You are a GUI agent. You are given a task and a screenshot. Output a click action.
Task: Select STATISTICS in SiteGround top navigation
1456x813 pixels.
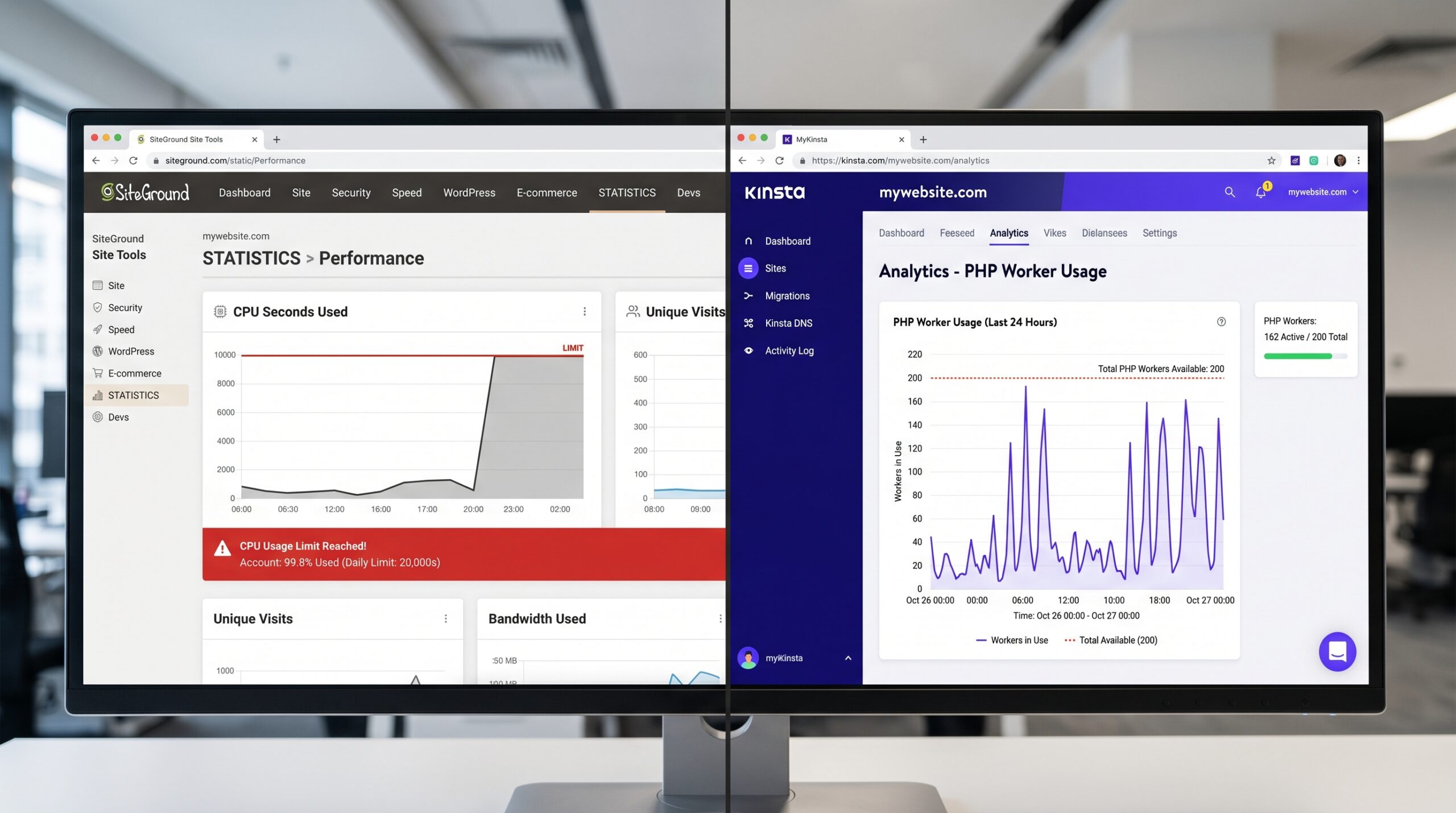[627, 193]
